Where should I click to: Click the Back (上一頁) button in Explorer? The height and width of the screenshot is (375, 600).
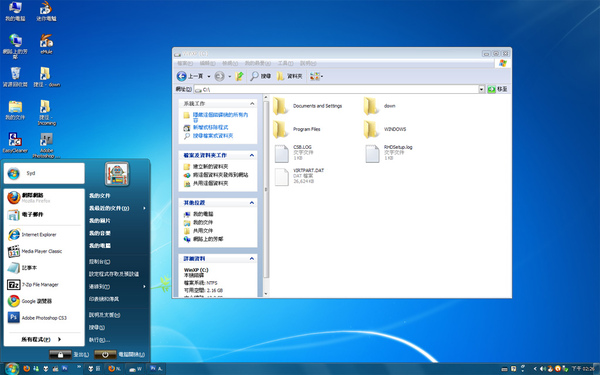(x=190, y=76)
